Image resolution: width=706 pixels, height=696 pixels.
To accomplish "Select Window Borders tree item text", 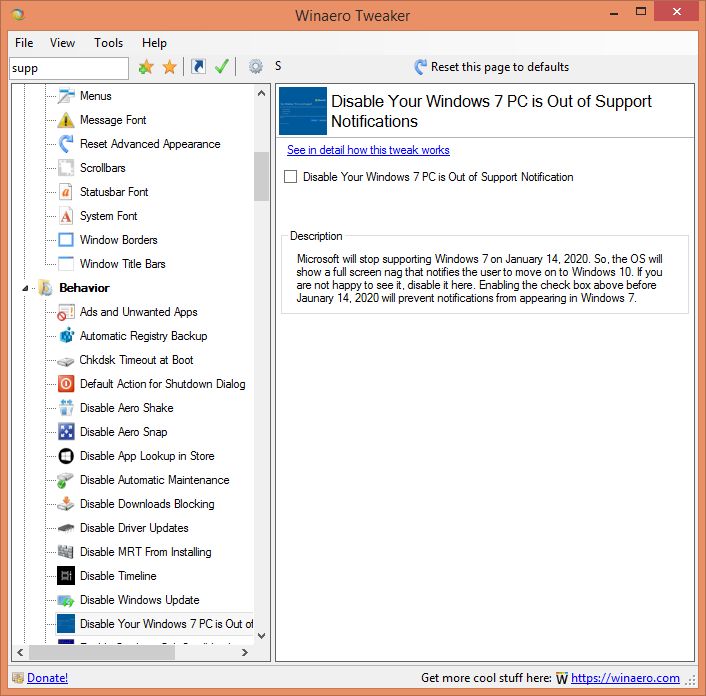I will 118,240.
